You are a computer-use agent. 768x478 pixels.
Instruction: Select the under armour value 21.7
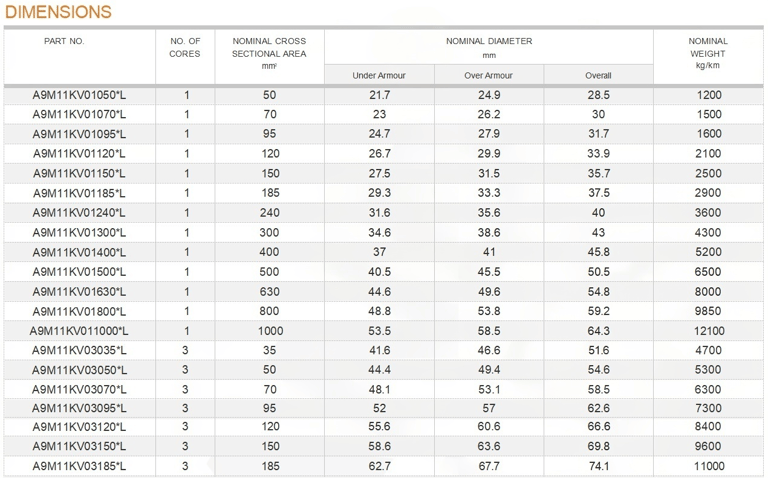[x=380, y=95]
